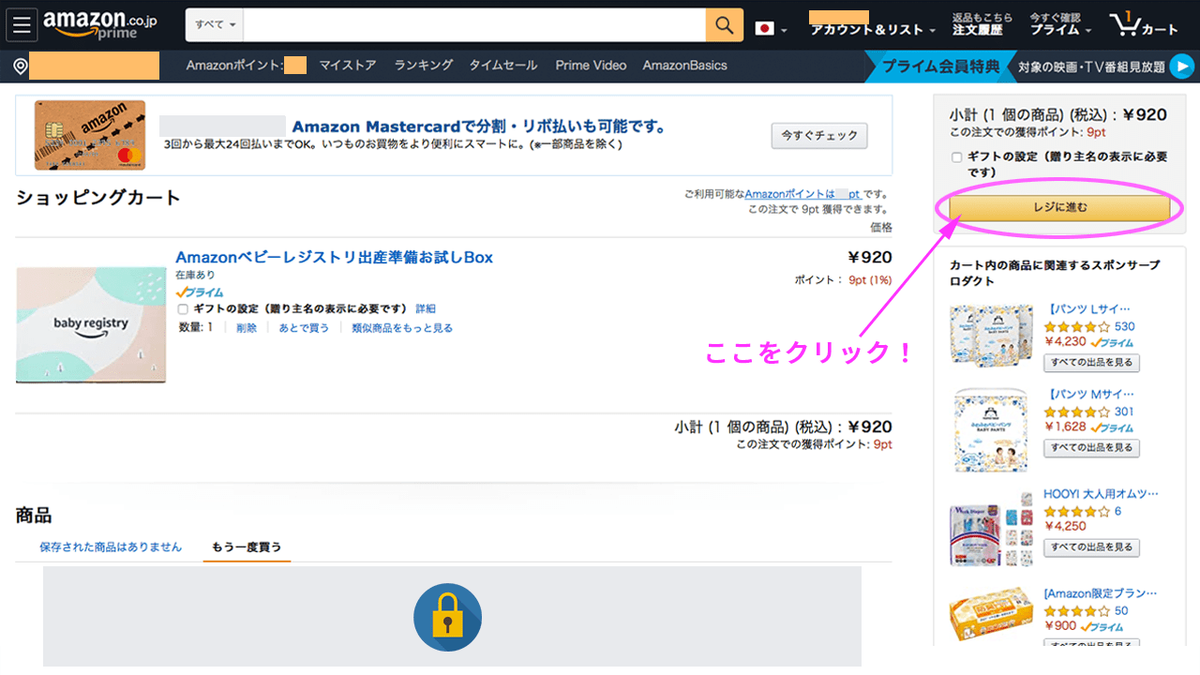Expand the アカウント&リスト dropdown
The width and height of the screenshot is (1200, 675).
tap(873, 30)
